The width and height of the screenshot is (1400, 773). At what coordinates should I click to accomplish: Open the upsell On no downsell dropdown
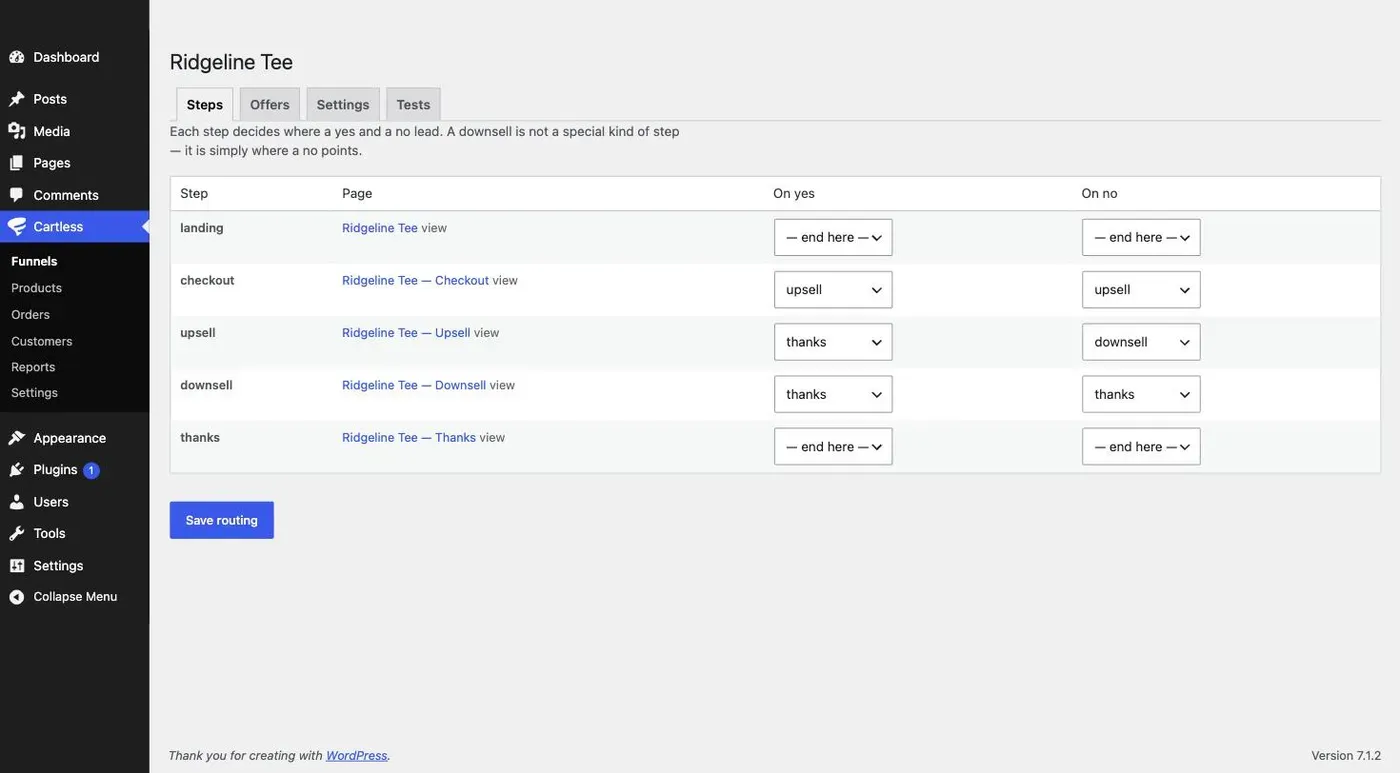1141,342
